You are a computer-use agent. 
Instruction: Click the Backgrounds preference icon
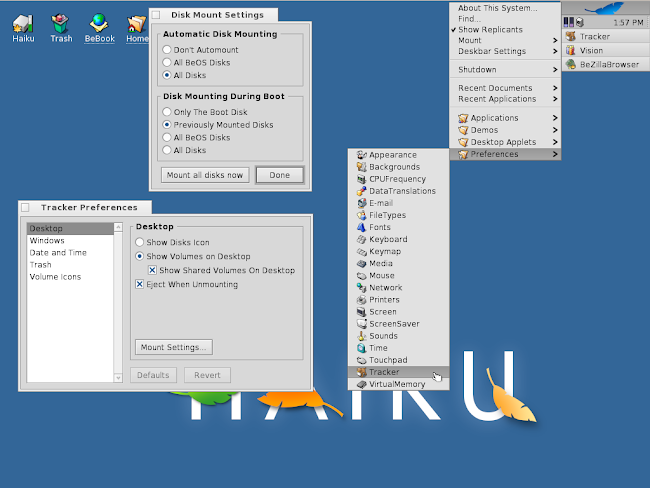361,167
